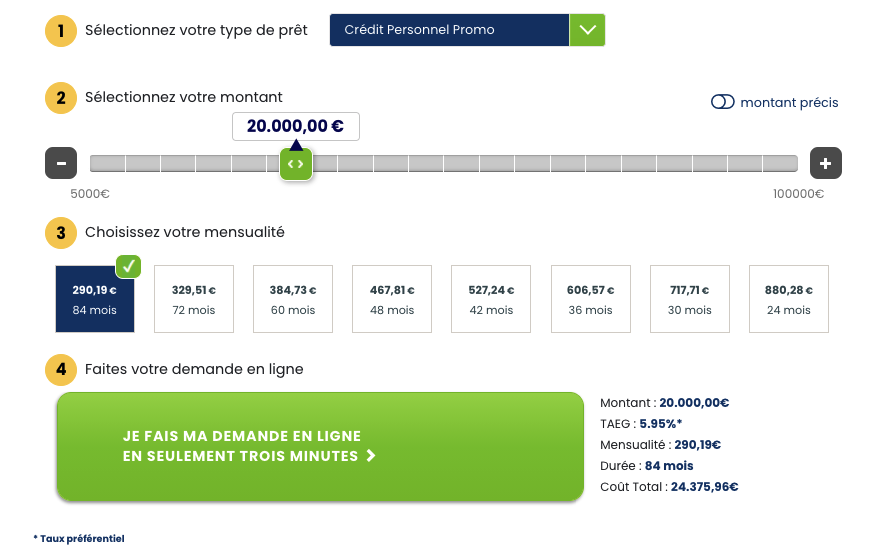Viewport: 895px width, 545px height.
Task: Click the 20.000,00 € amount display box
Action: [296, 126]
